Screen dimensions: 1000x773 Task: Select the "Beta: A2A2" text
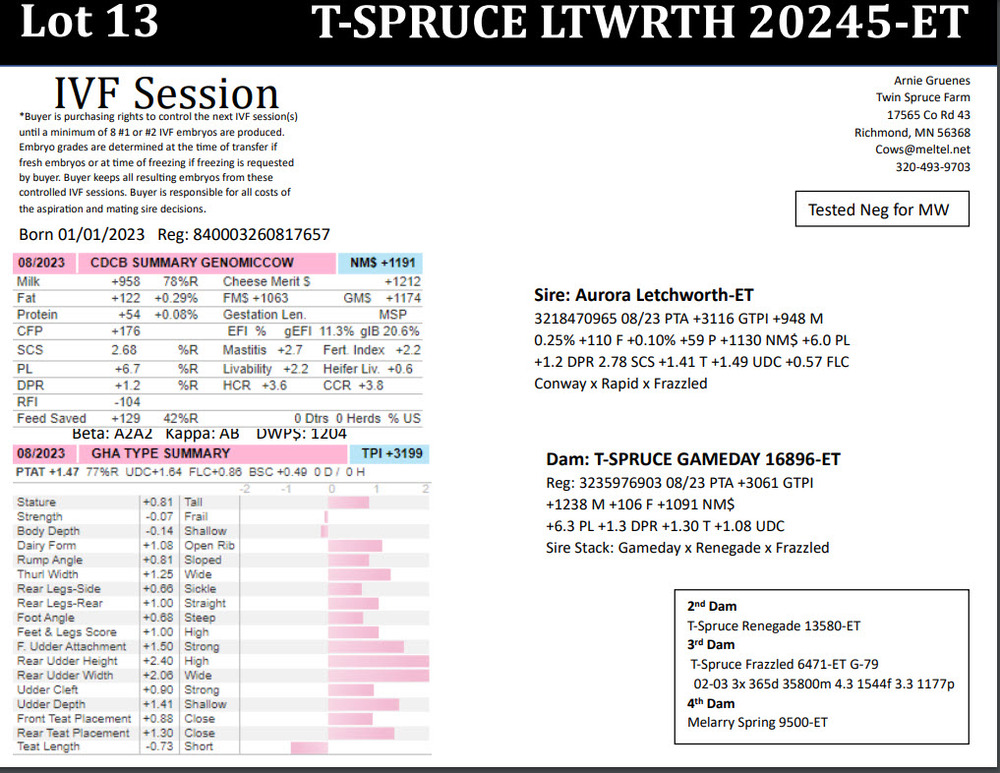tap(112, 434)
